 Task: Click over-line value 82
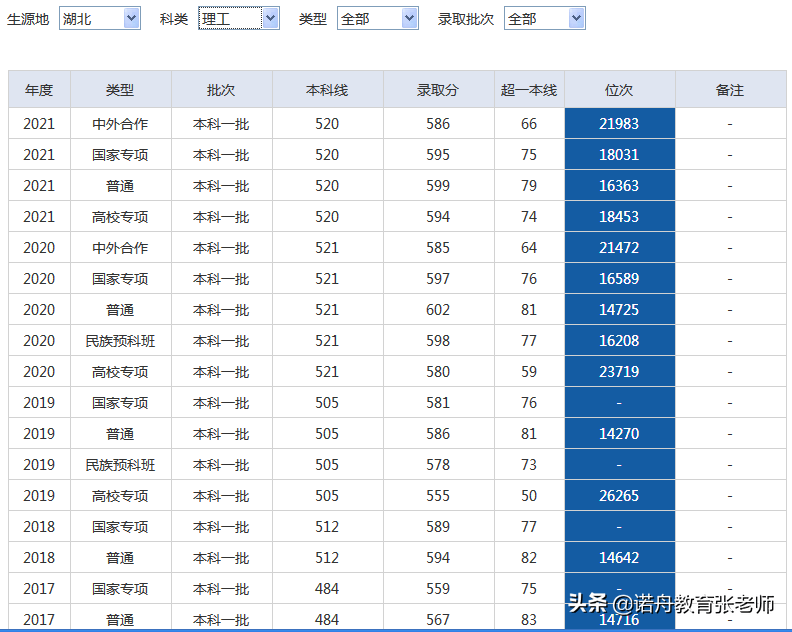click(x=529, y=557)
